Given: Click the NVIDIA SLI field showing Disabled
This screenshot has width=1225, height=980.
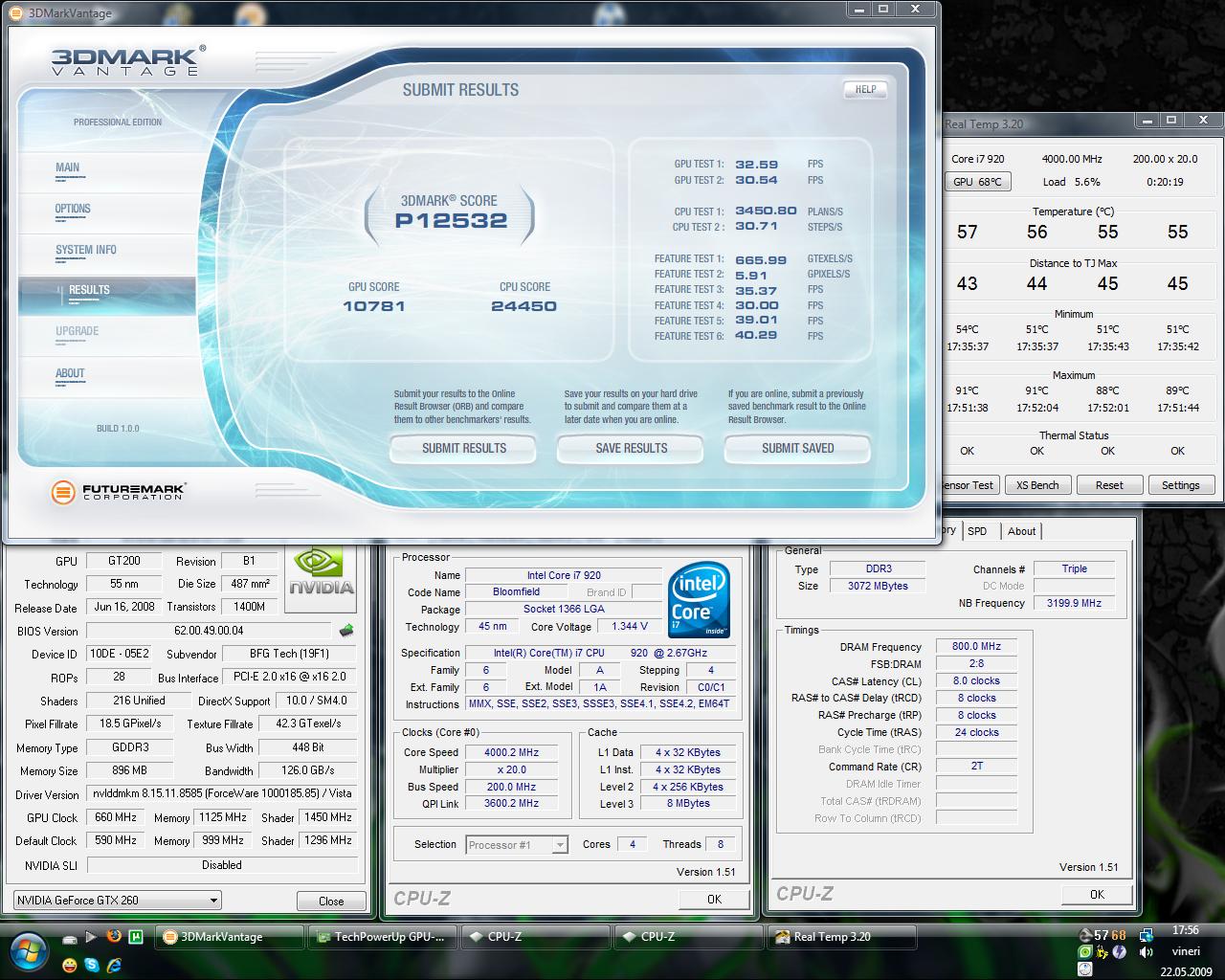Looking at the screenshot, I should 221,864.
